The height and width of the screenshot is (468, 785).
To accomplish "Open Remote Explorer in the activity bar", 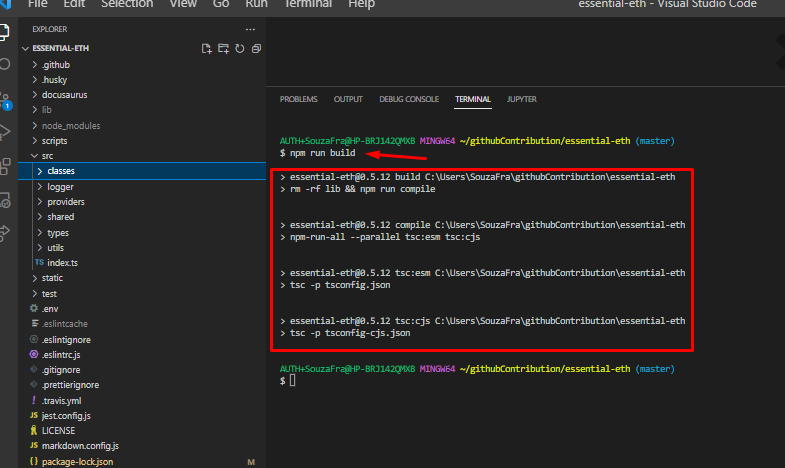I will (5, 200).
